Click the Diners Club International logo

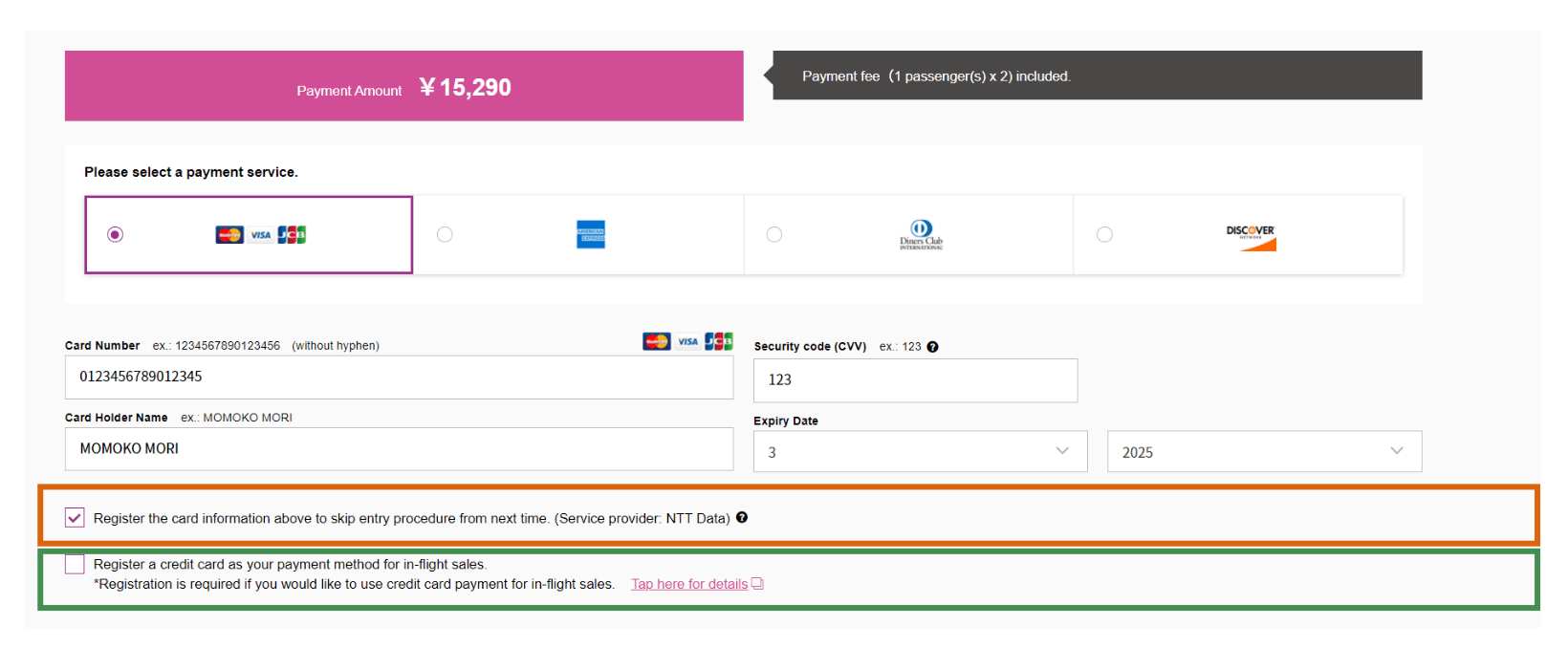coord(921,234)
